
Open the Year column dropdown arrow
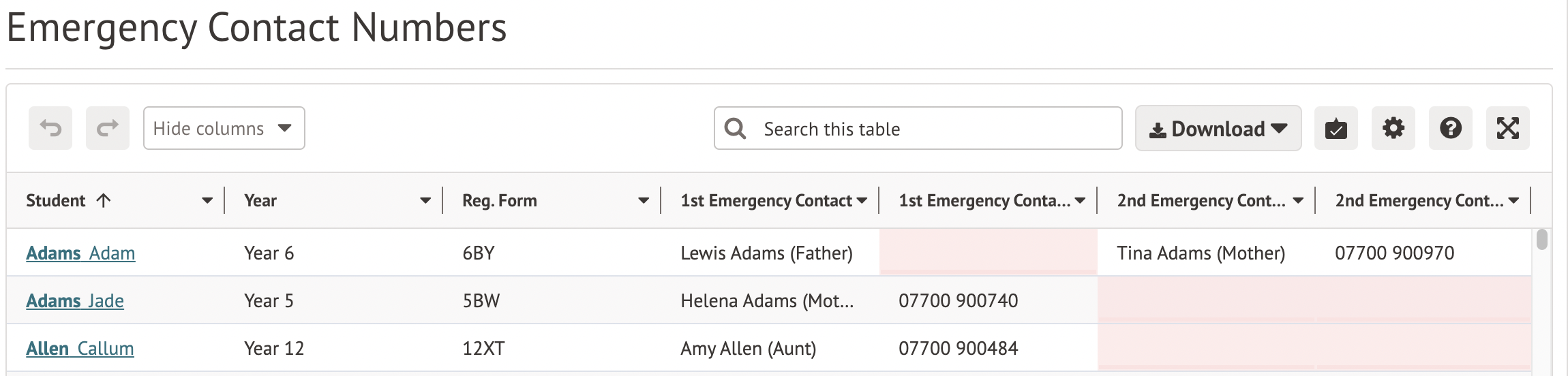[x=425, y=200]
